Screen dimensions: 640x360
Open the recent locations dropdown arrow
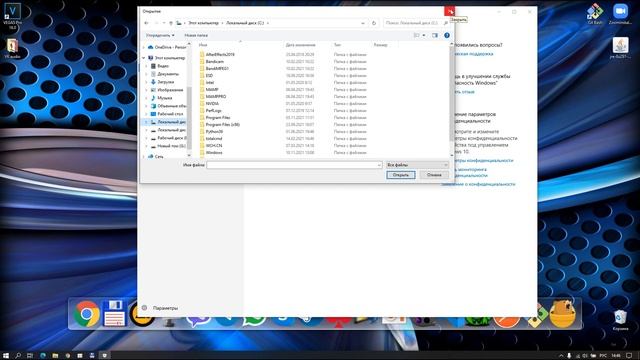164,23
